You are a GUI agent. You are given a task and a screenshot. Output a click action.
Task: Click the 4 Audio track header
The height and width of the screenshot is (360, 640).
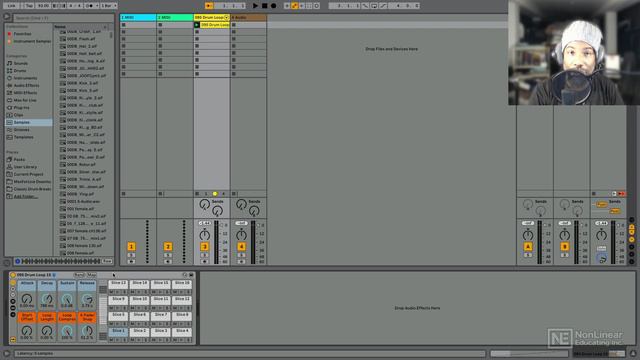(248, 18)
